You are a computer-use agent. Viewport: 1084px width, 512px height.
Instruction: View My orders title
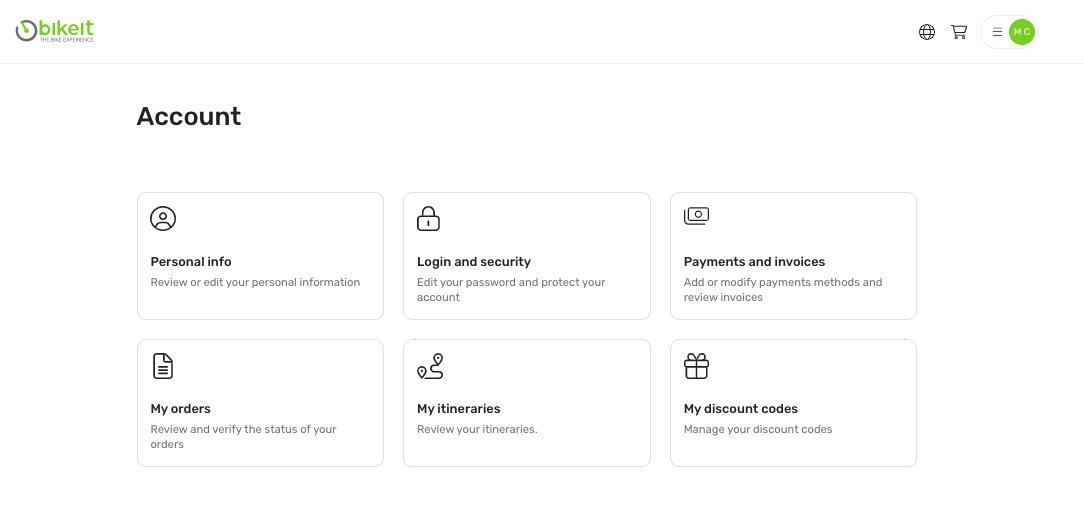coord(180,409)
